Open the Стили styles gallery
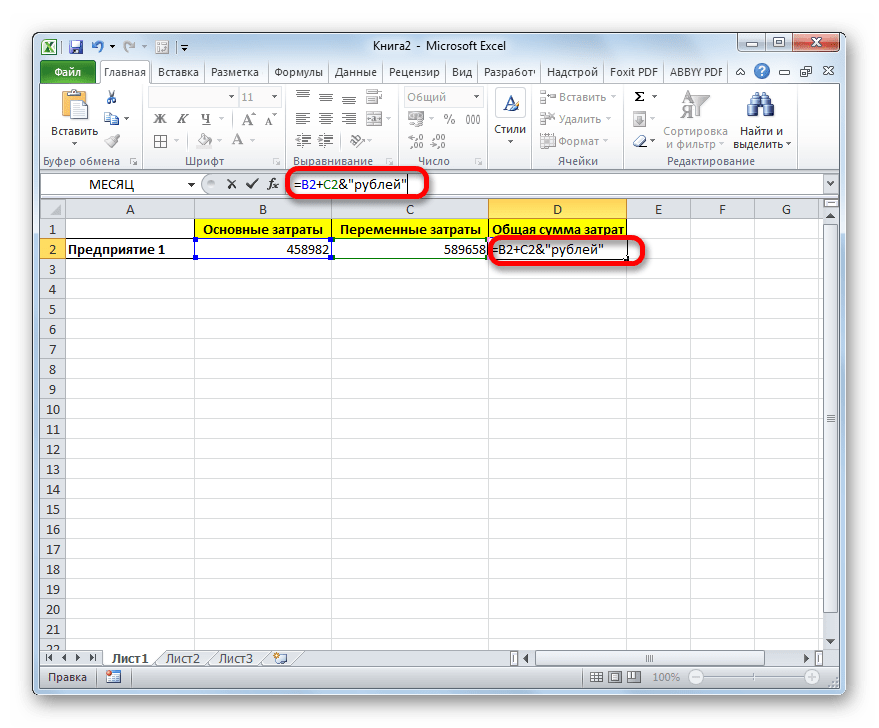 point(510,118)
